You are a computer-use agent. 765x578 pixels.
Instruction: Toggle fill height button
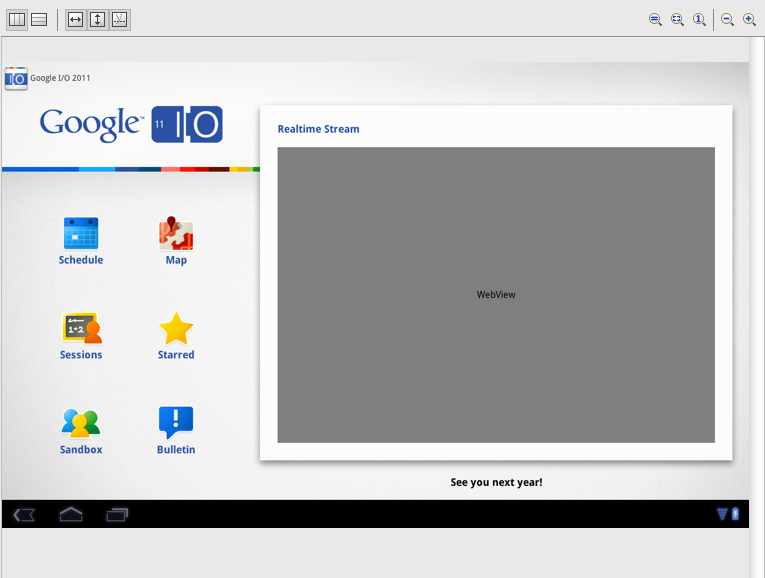tap(97, 19)
